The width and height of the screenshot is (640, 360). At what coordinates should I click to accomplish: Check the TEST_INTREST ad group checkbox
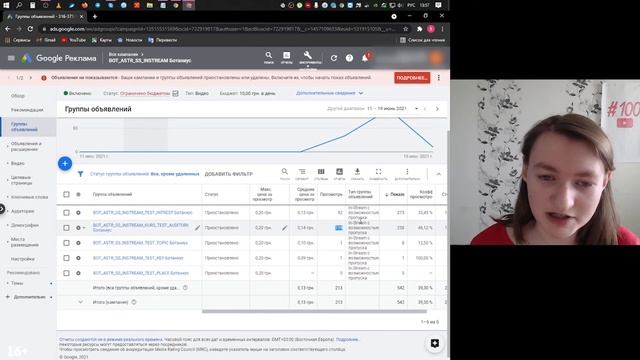tap(66, 213)
